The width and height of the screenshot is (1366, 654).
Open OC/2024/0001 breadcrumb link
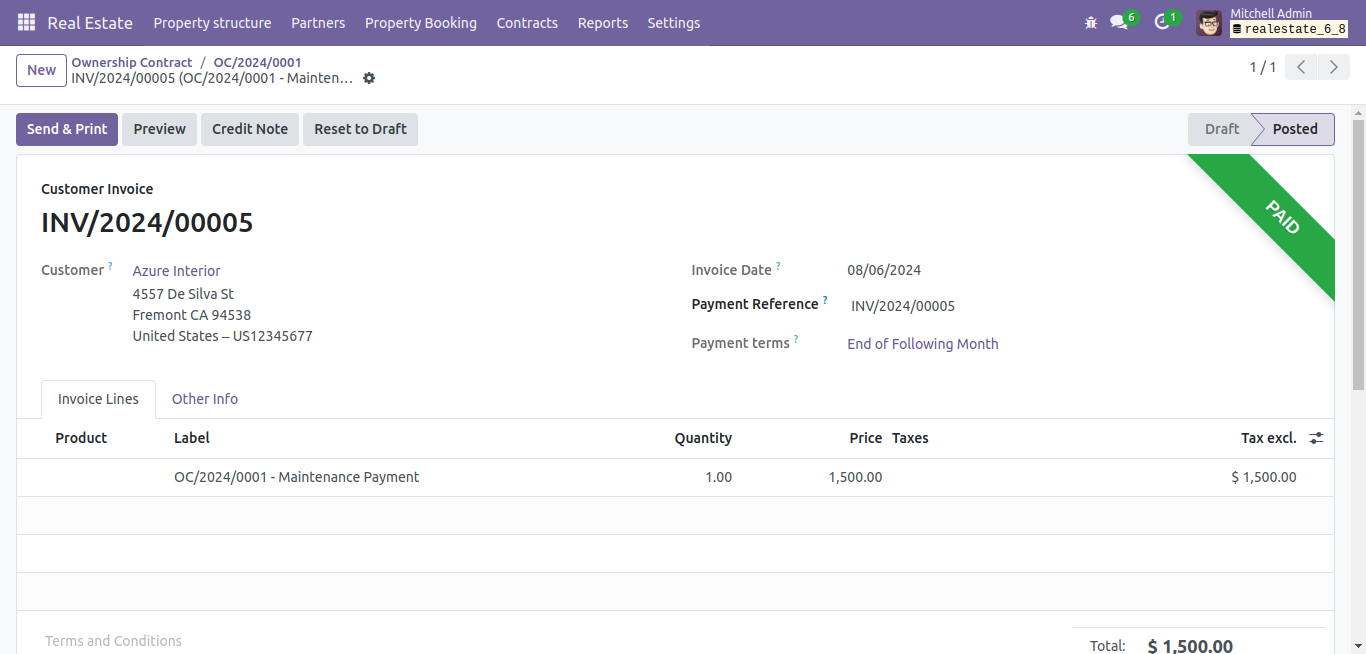(257, 62)
